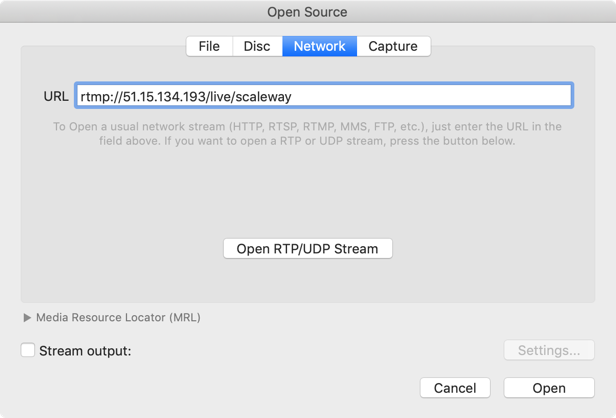The height and width of the screenshot is (418, 616).
Task: Click the 'Open Source' window title bar
Action: point(308,12)
